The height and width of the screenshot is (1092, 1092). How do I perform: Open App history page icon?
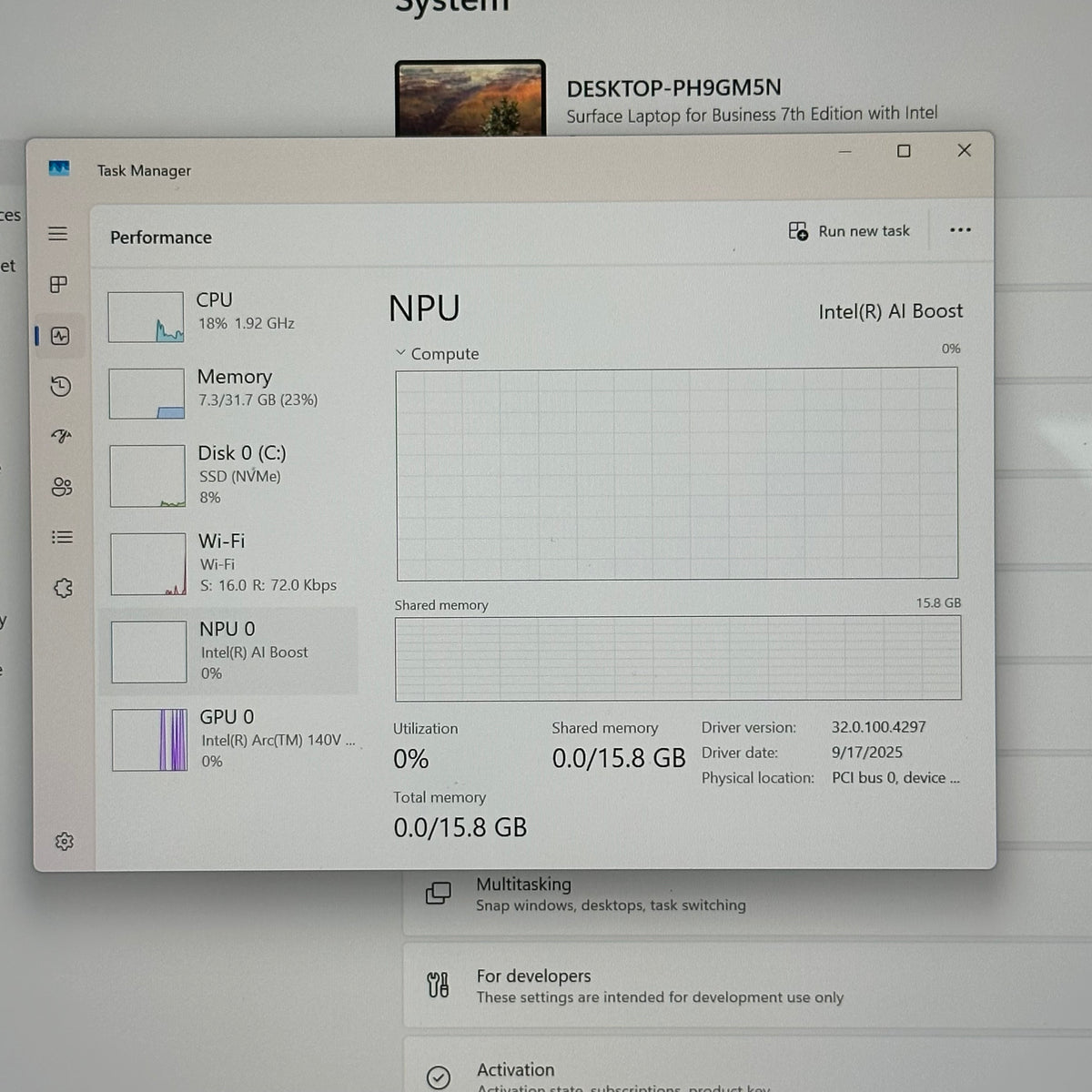(61, 387)
